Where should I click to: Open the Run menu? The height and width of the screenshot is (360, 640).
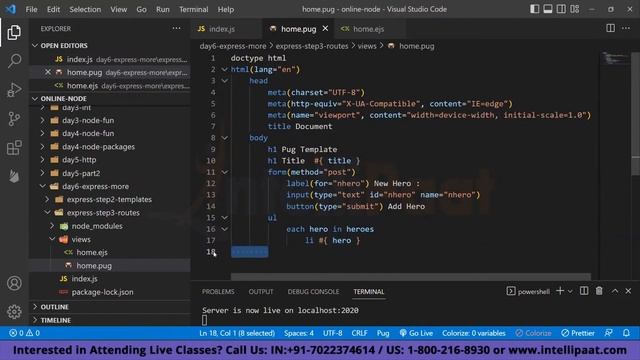[x=162, y=9]
